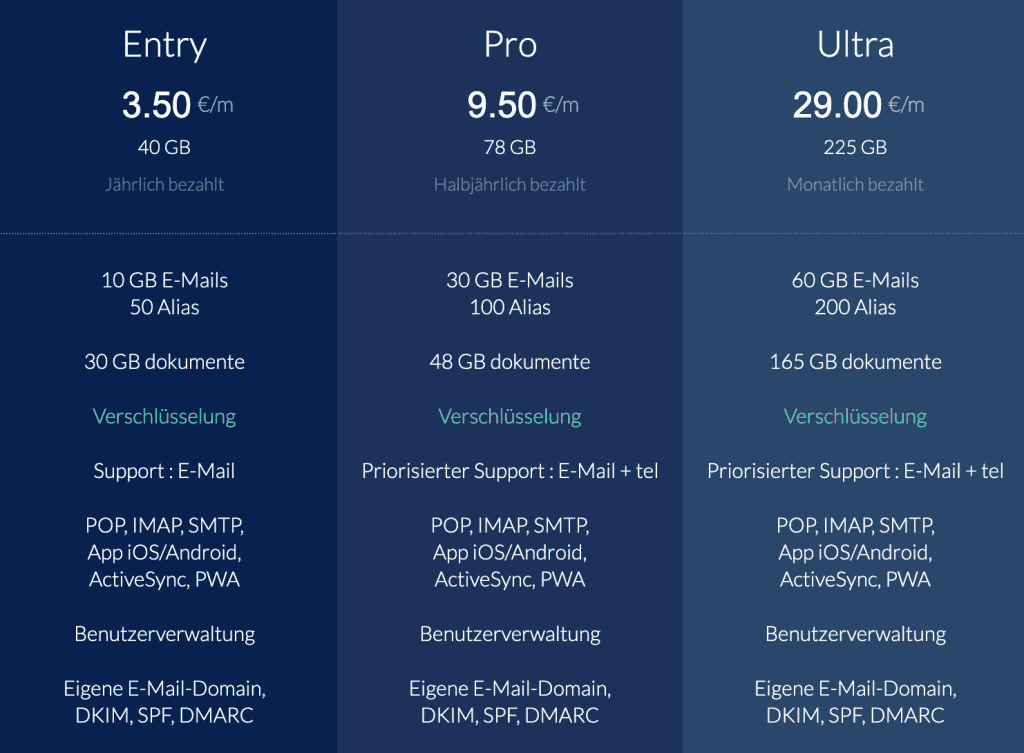The image size is (1024, 753).
Task: Click '100 Alias' in the Pro plan
Action: [x=510, y=308]
